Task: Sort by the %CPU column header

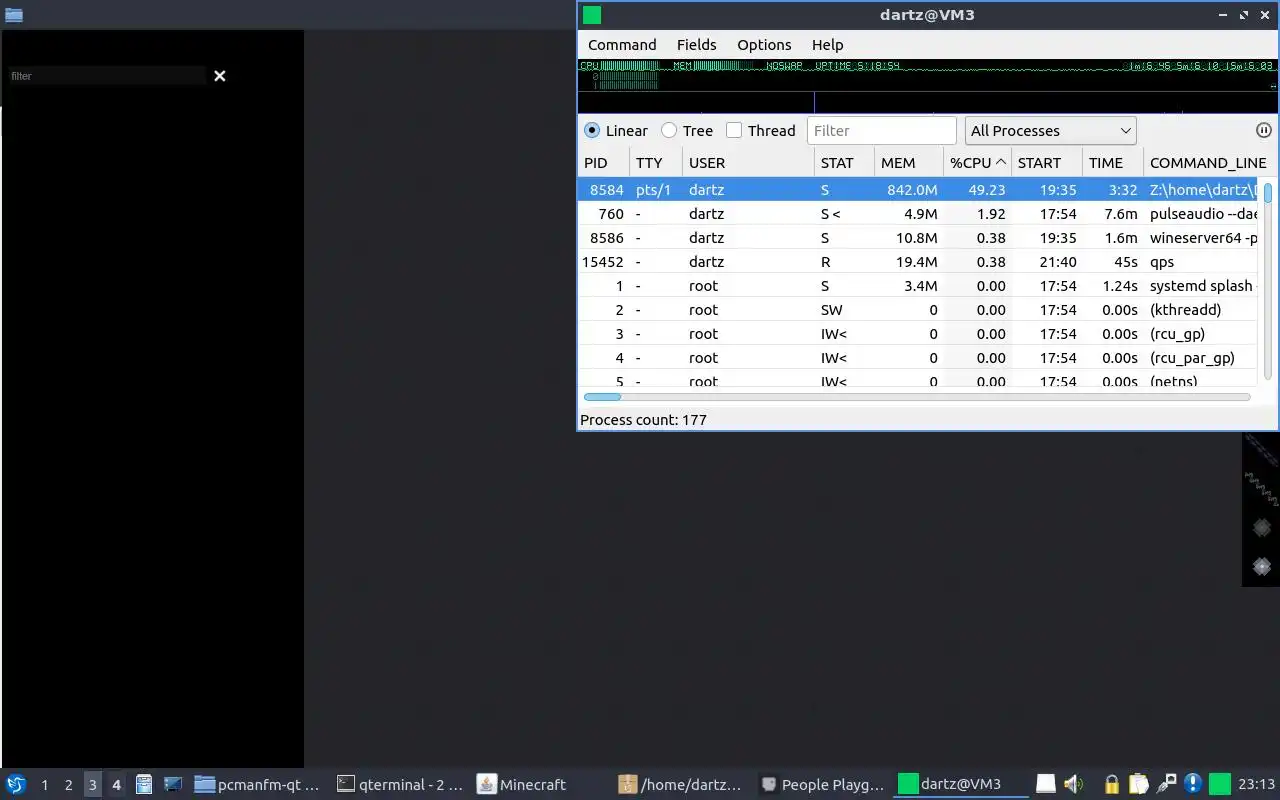Action: point(977,162)
